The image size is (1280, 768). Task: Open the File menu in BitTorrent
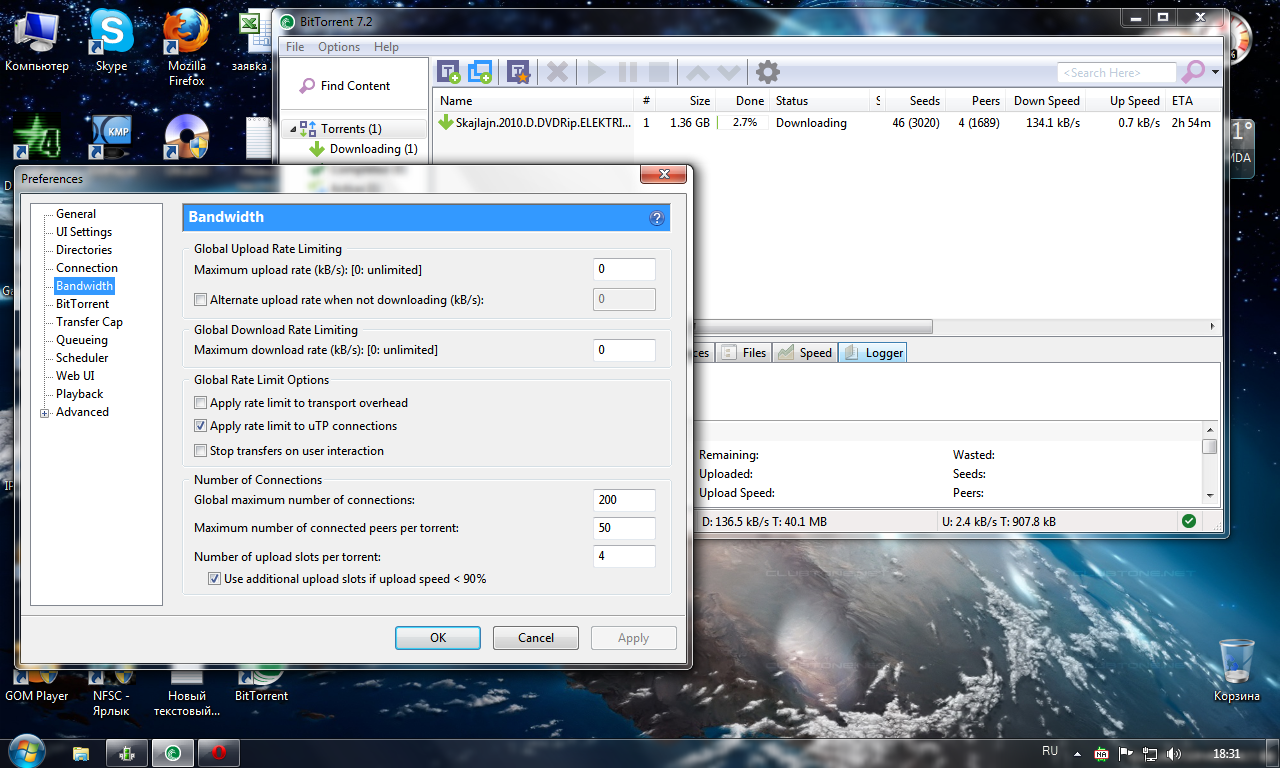(x=295, y=47)
